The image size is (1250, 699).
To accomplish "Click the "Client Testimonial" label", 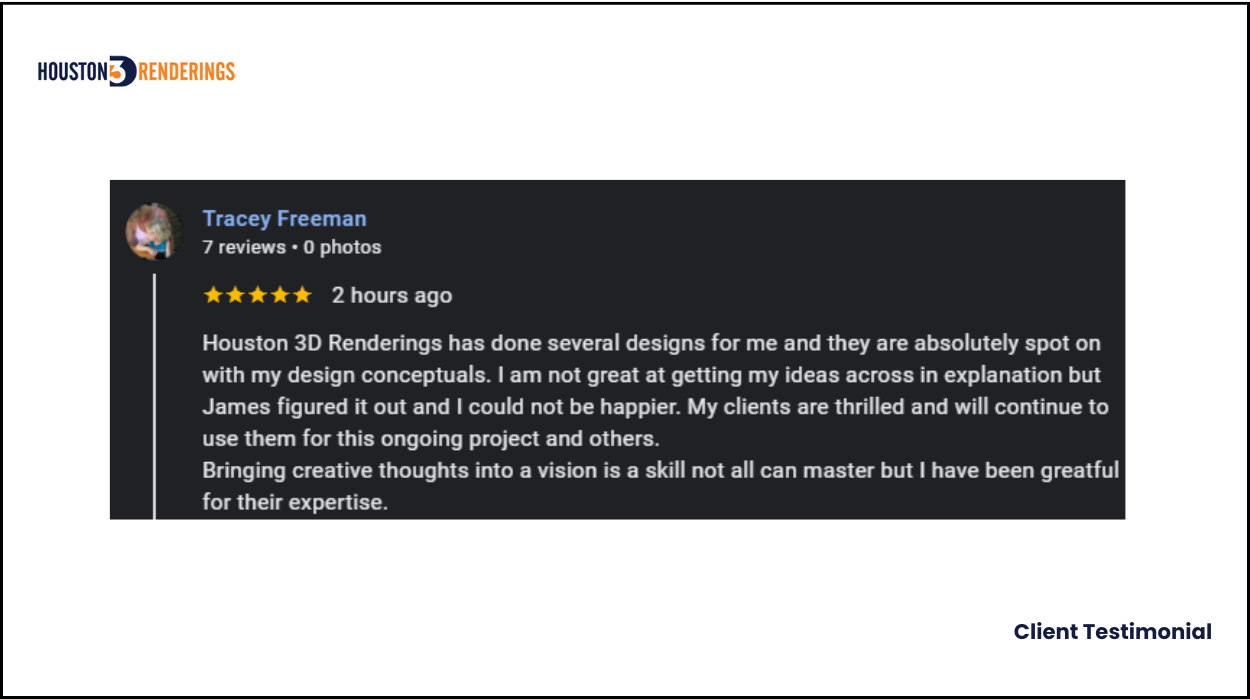I will tap(1112, 632).
